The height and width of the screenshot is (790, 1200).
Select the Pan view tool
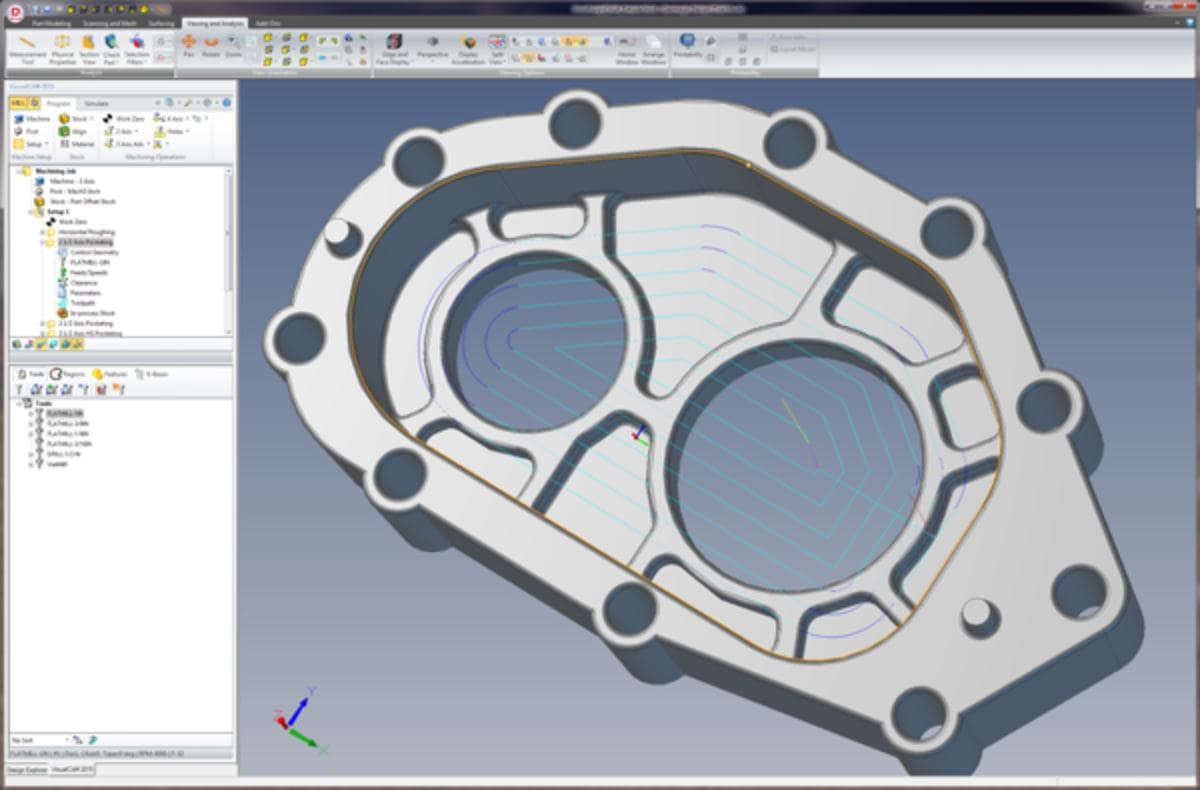(188, 46)
